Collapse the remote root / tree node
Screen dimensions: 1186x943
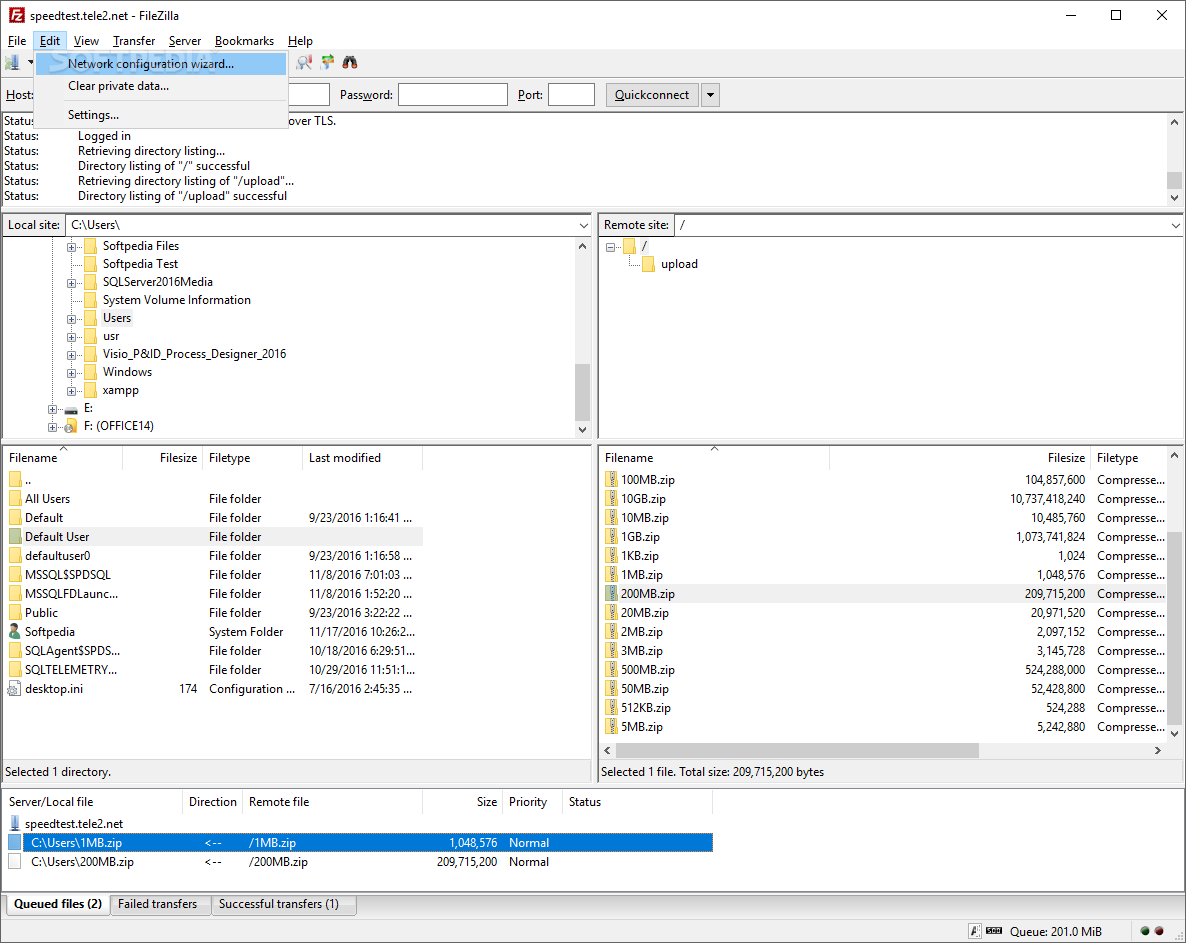coord(610,247)
